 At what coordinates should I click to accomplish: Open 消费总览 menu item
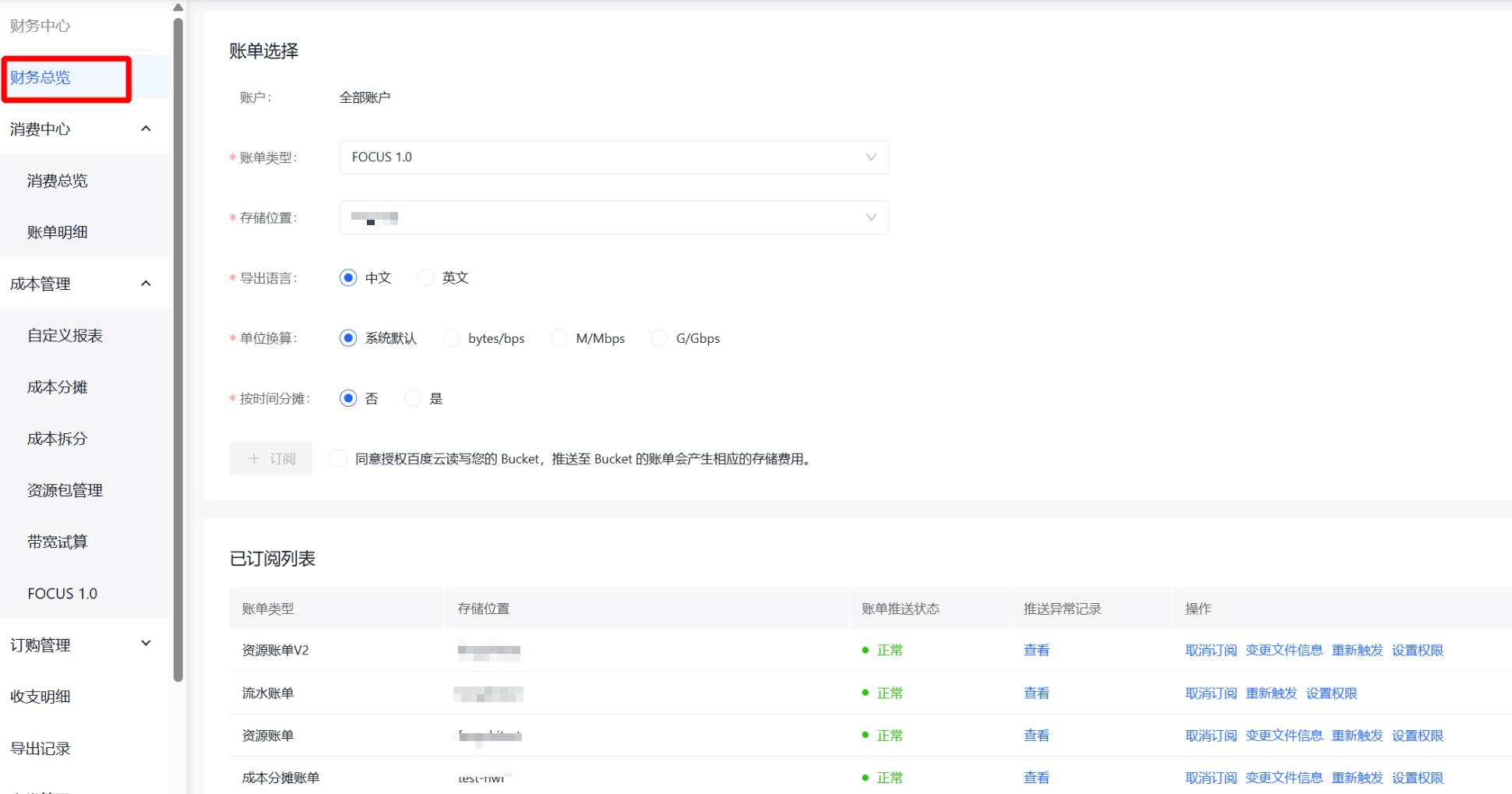pyautogui.click(x=58, y=181)
